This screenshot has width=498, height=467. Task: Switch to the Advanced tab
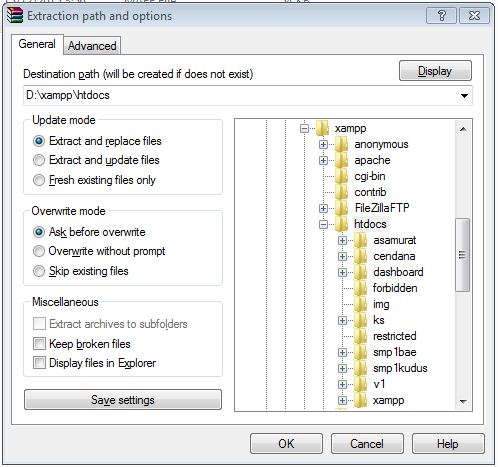(92, 46)
